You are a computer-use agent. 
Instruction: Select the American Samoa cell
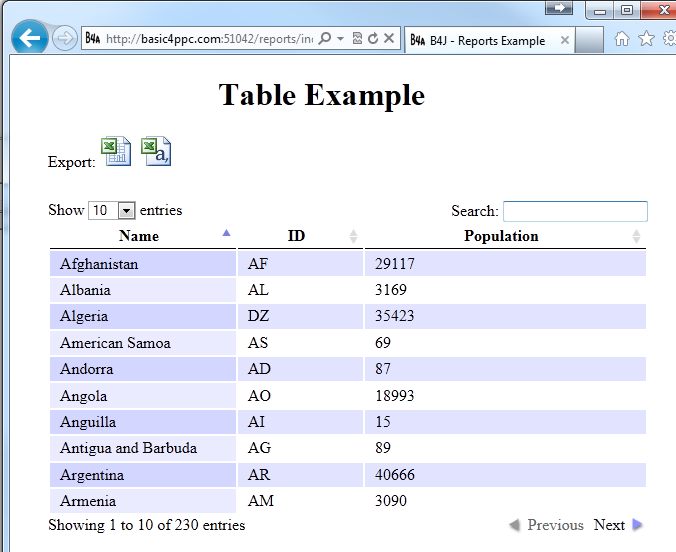click(143, 343)
